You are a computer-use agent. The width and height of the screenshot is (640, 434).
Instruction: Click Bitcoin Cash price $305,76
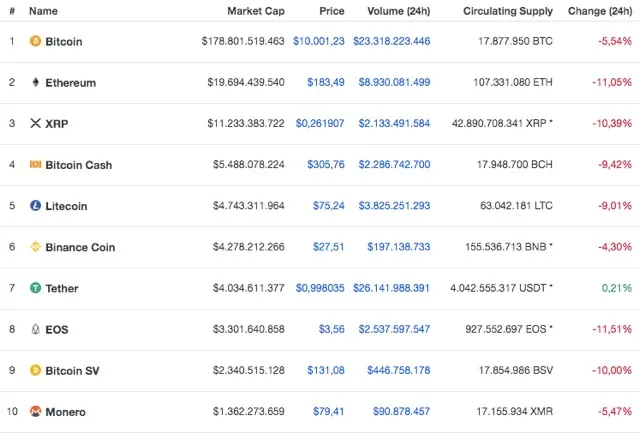tap(326, 165)
